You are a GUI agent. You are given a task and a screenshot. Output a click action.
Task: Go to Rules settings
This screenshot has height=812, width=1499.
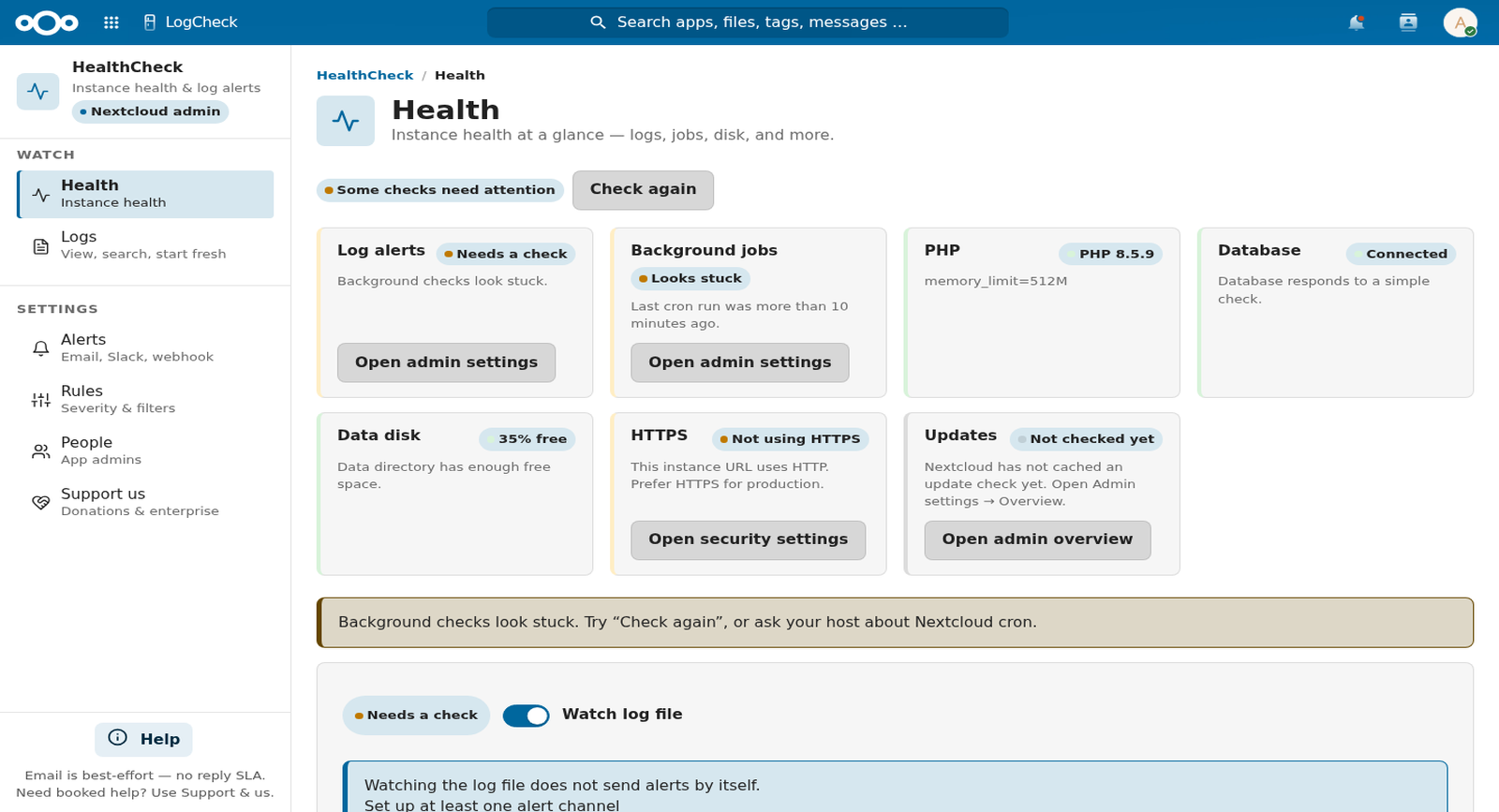pyautogui.click(x=145, y=399)
